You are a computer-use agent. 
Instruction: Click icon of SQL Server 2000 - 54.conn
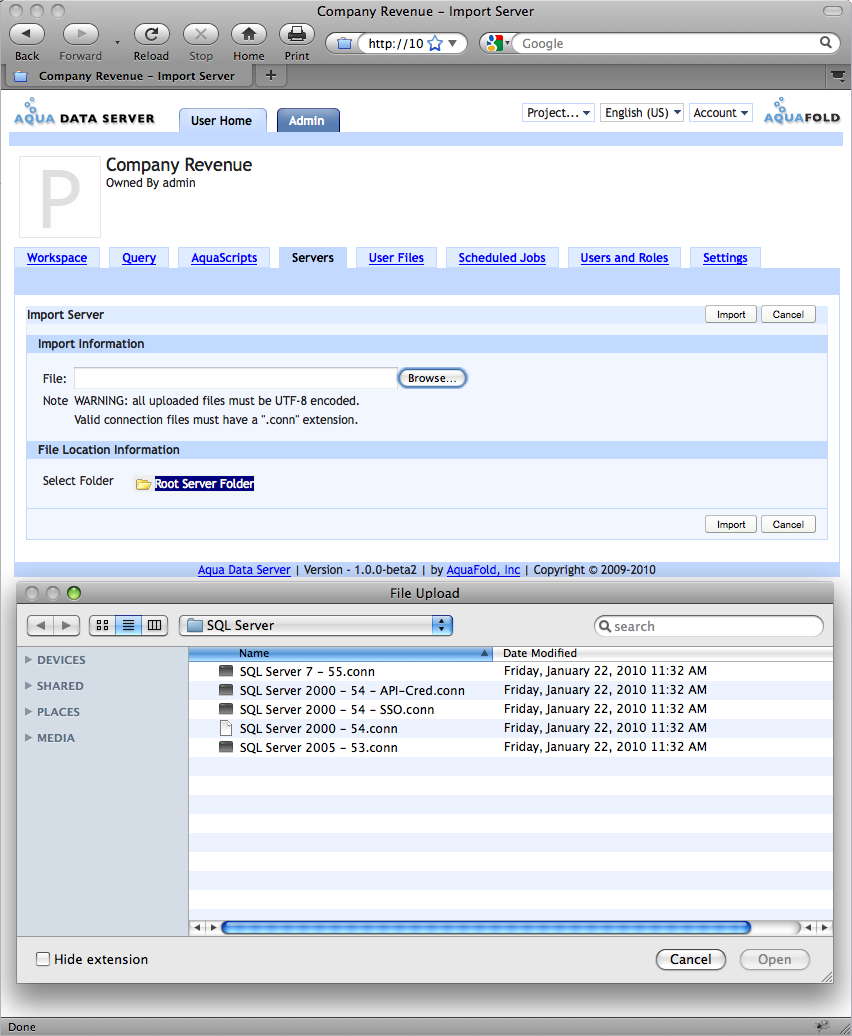click(x=226, y=728)
